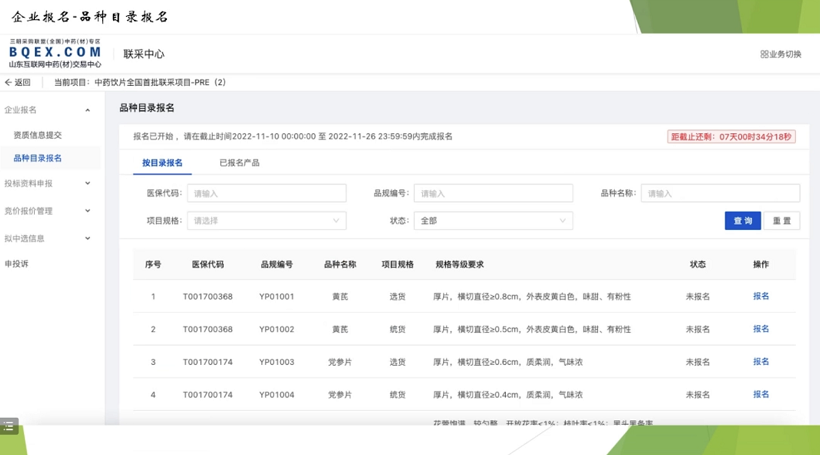
Task: Open 资质信息提交 in the sidebar
Action: tap(38, 135)
